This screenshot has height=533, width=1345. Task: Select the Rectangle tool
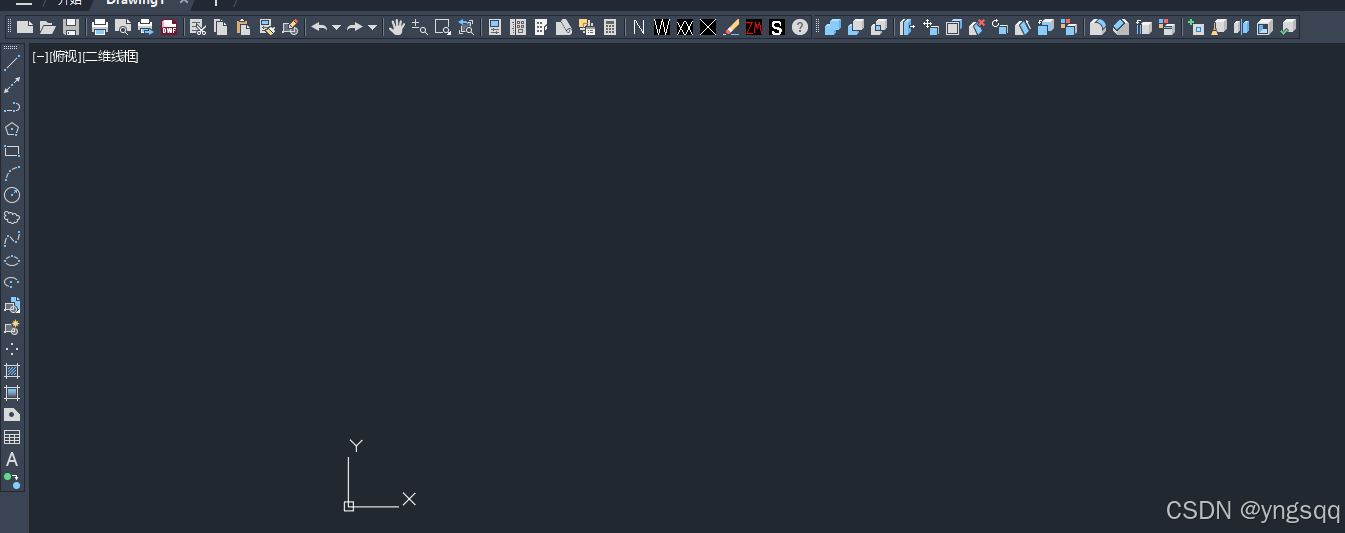pos(12,151)
